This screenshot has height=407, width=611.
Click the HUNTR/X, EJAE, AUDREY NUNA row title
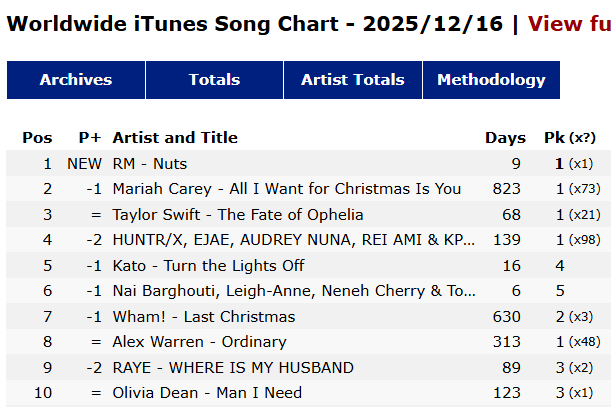294,240
